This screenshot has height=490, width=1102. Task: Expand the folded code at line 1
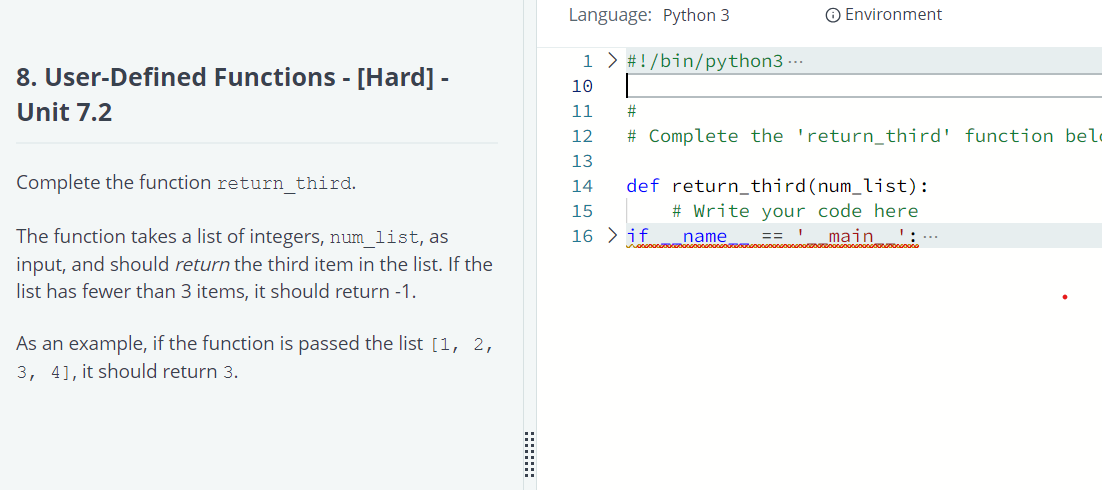[611, 61]
